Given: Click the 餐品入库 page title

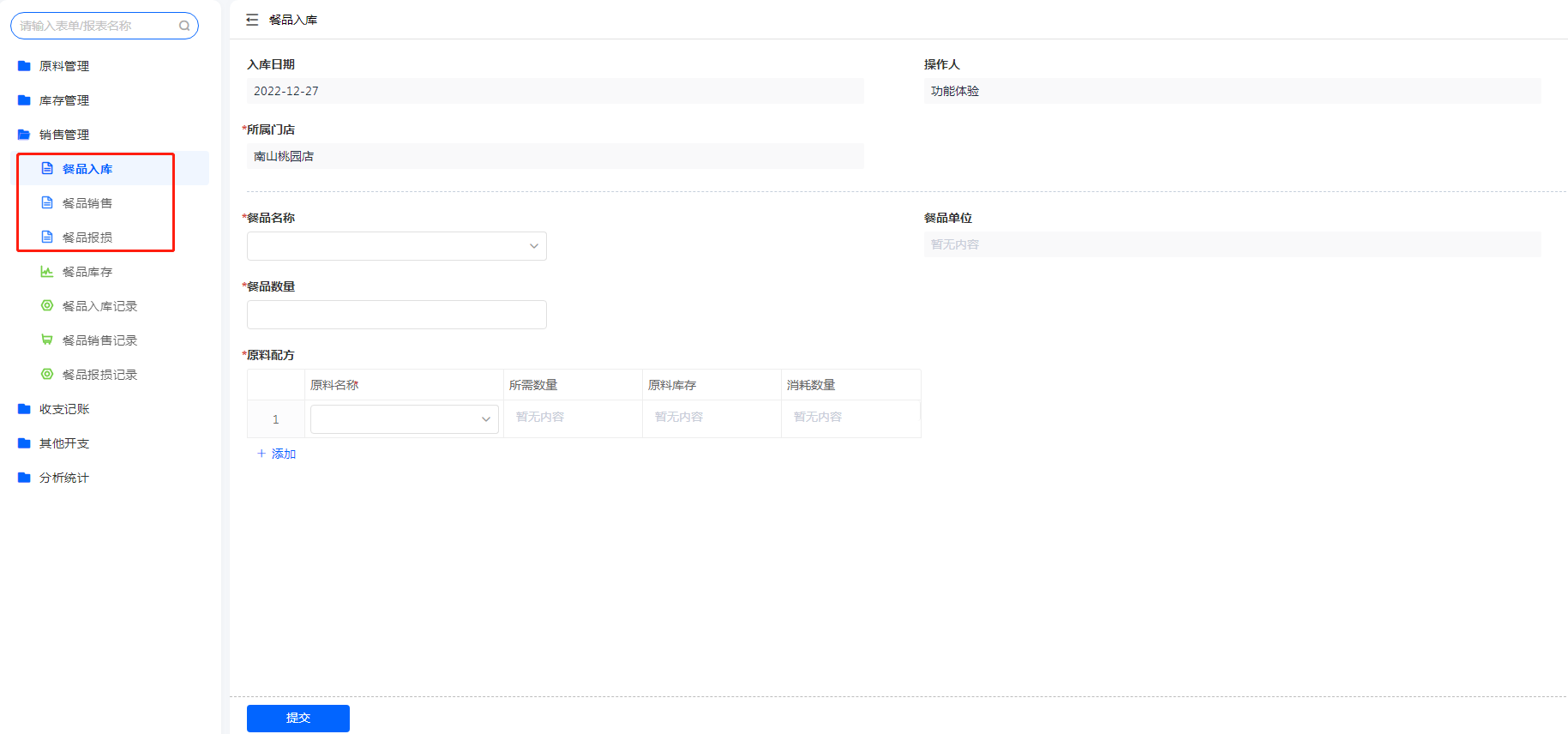Looking at the screenshot, I should pos(293,20).
